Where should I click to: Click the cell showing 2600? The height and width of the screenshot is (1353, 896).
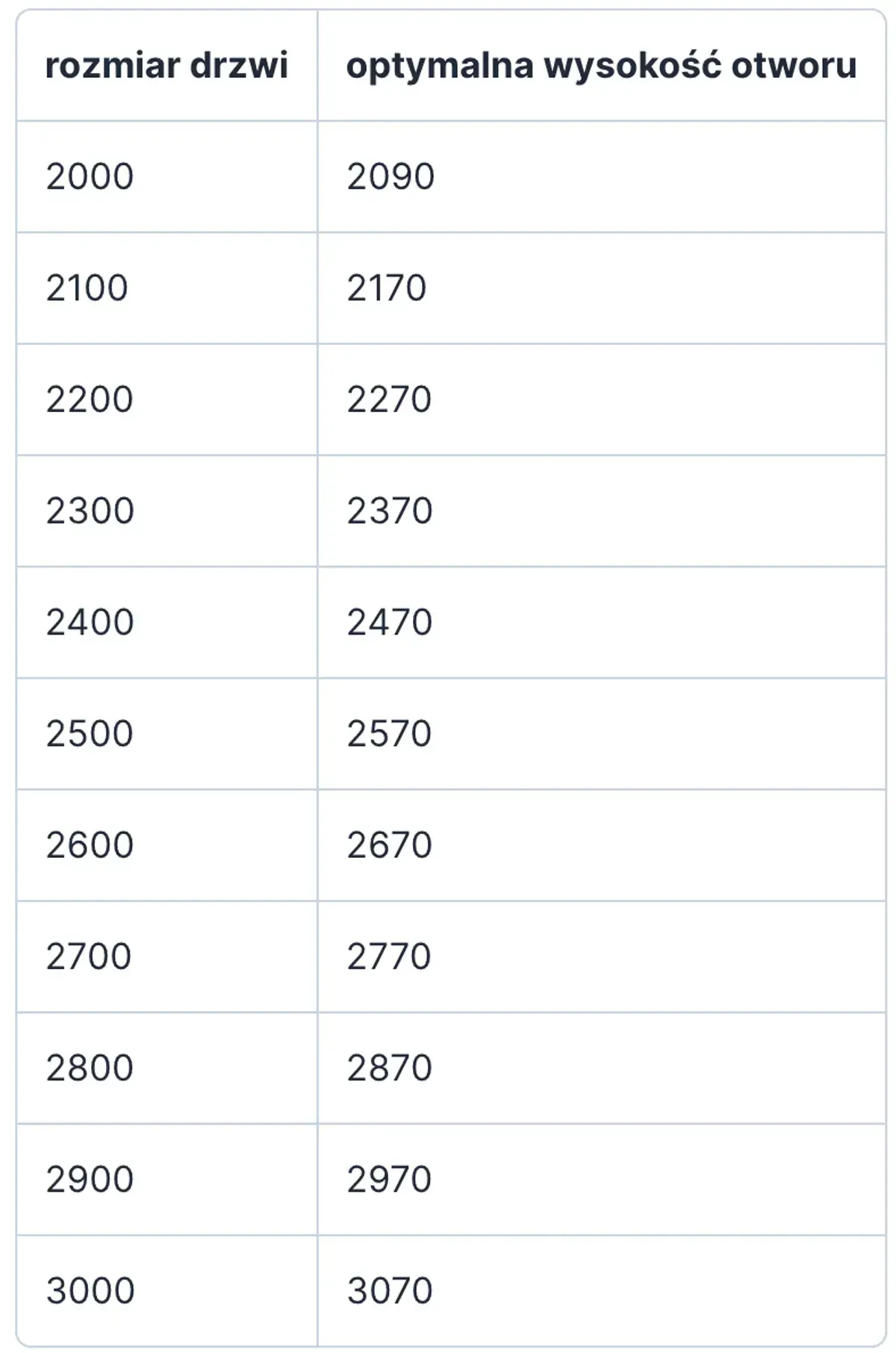[90, 845]
